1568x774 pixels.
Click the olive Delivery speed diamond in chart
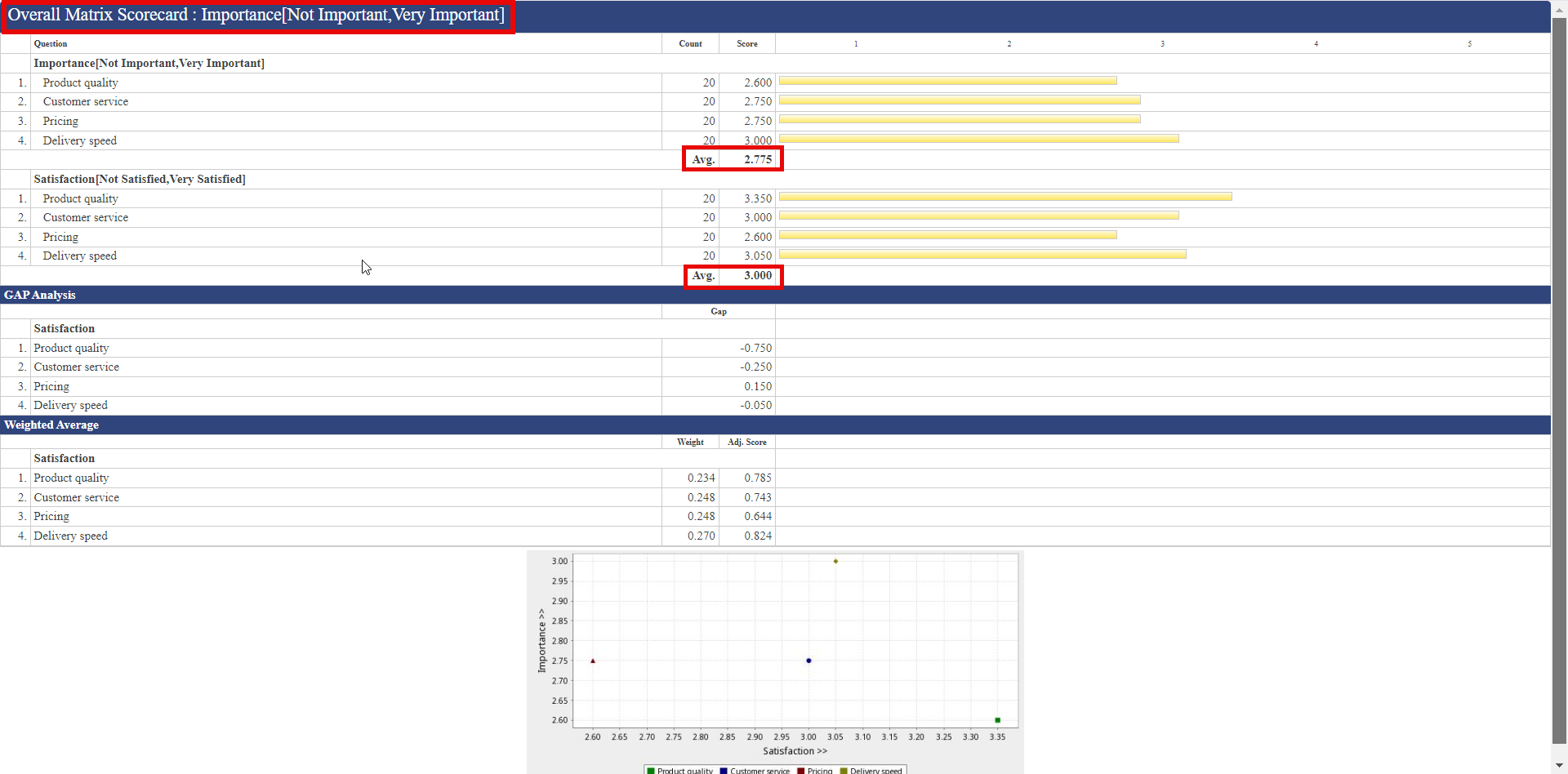point(835,561)
